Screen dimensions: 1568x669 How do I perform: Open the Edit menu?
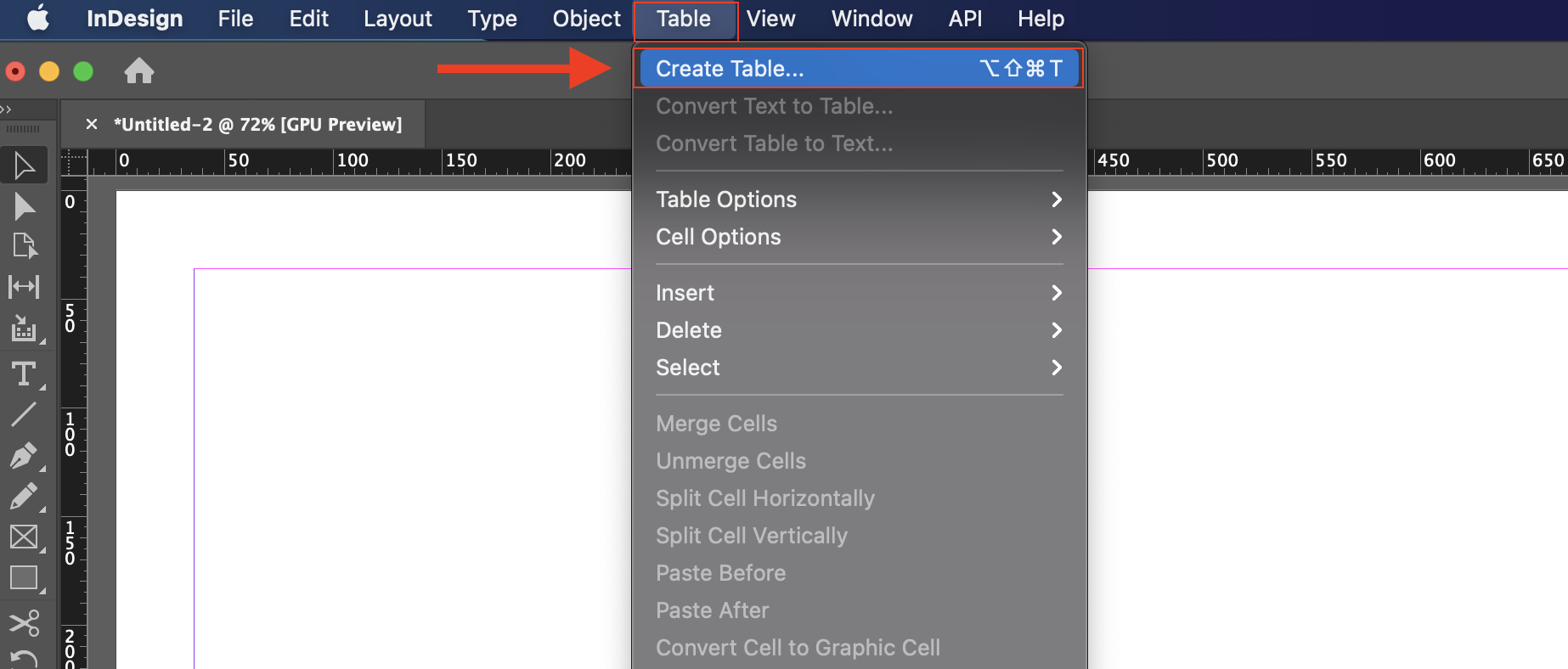308,19
